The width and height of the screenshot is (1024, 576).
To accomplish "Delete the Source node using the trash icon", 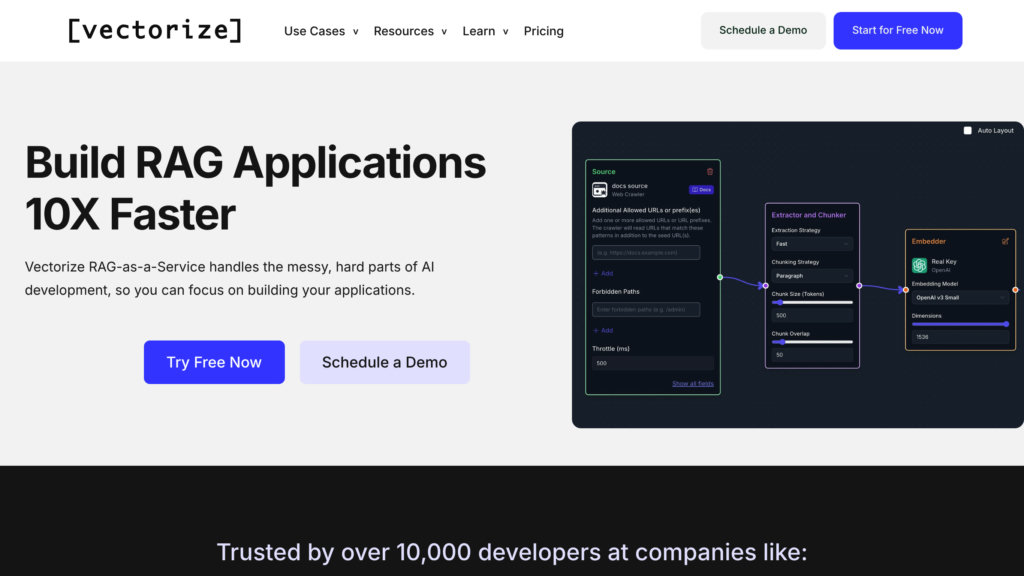I will tap(710, 171).
